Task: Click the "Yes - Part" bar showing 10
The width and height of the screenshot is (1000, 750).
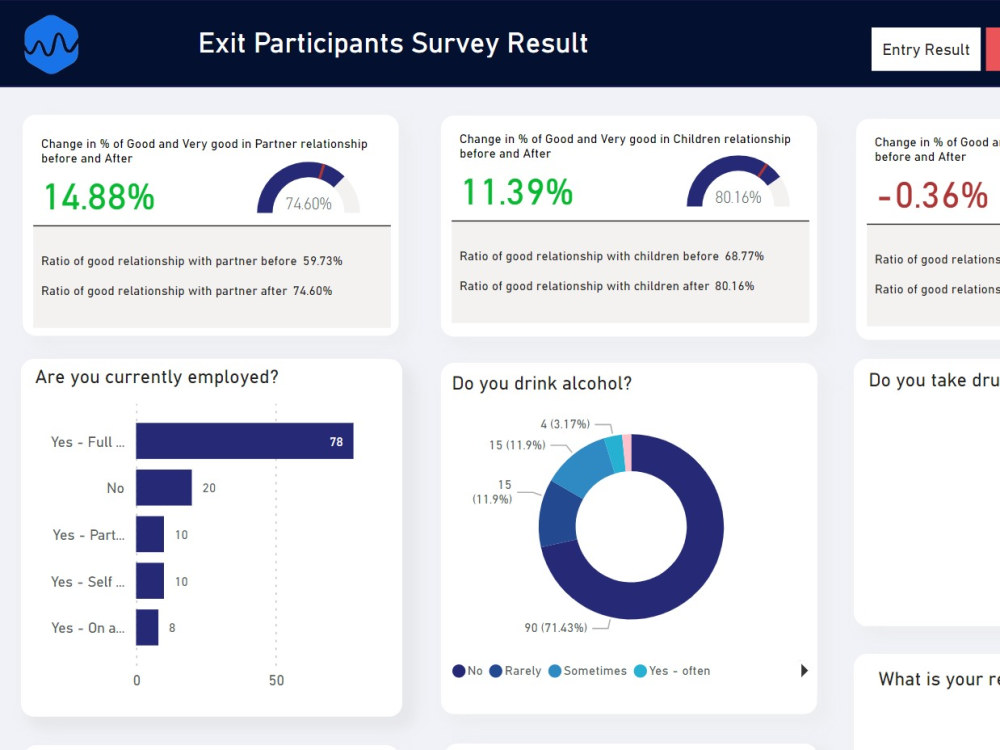Action: 152,535
